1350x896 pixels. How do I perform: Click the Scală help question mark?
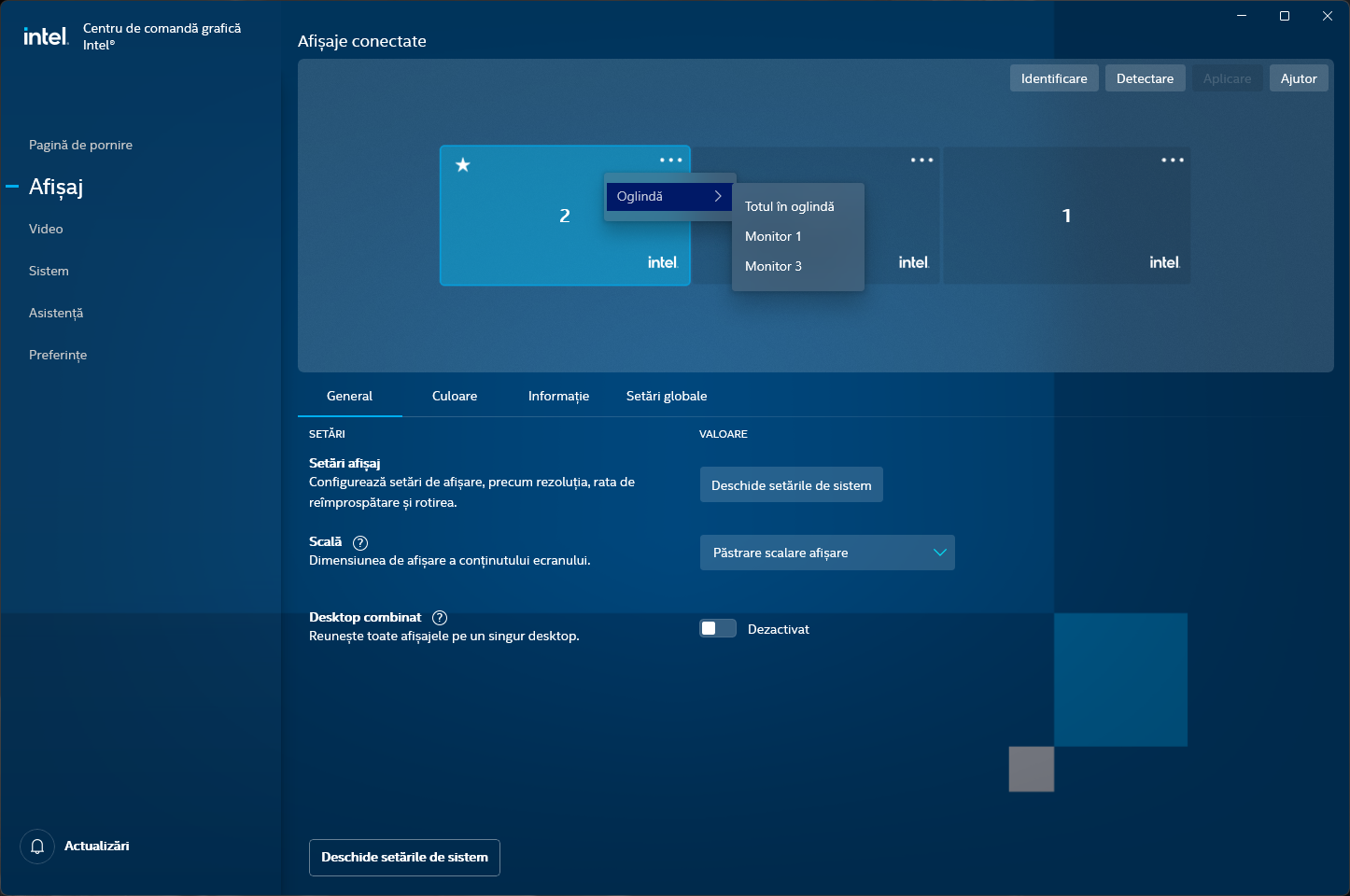360,542
